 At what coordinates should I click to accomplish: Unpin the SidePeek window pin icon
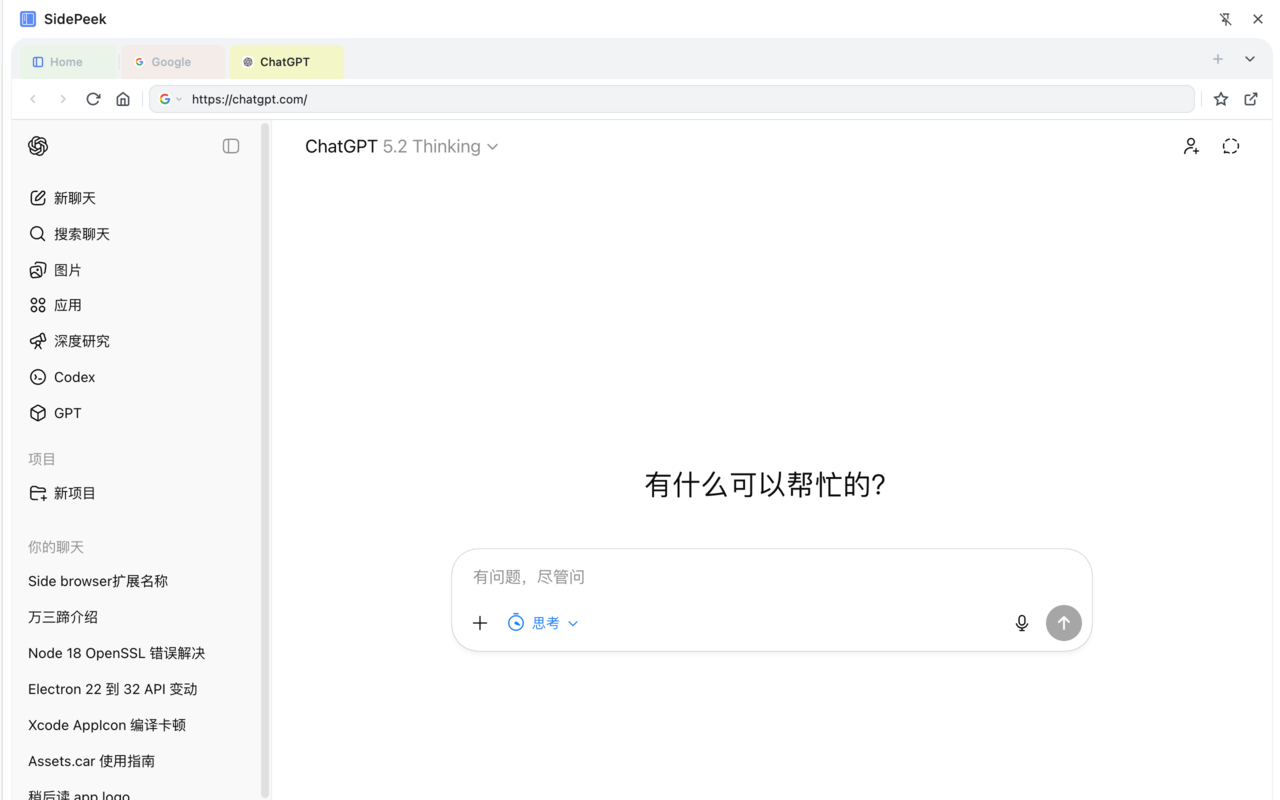(1225, 19)
